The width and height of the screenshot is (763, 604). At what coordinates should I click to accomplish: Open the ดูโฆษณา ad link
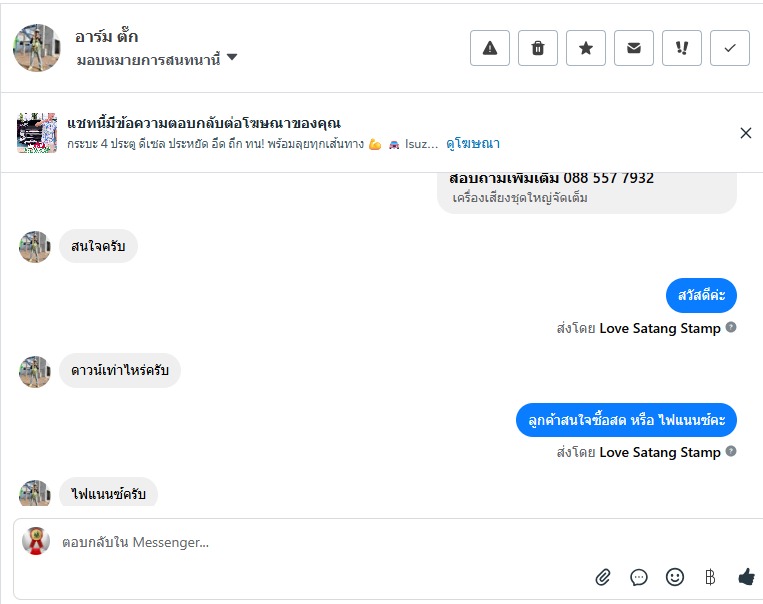coord(474,144)
